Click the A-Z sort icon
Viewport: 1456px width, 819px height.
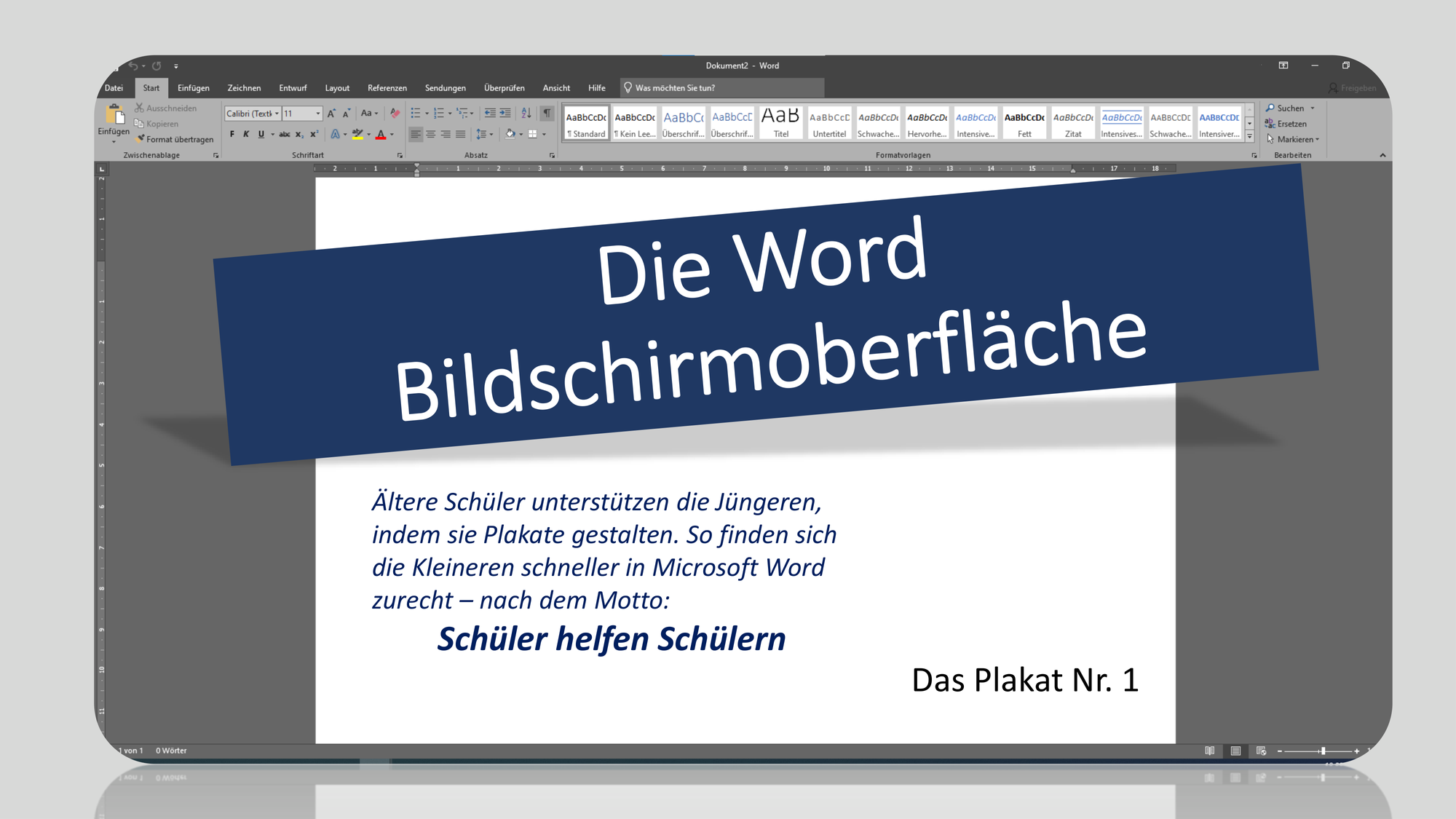[x=526, y=114]
